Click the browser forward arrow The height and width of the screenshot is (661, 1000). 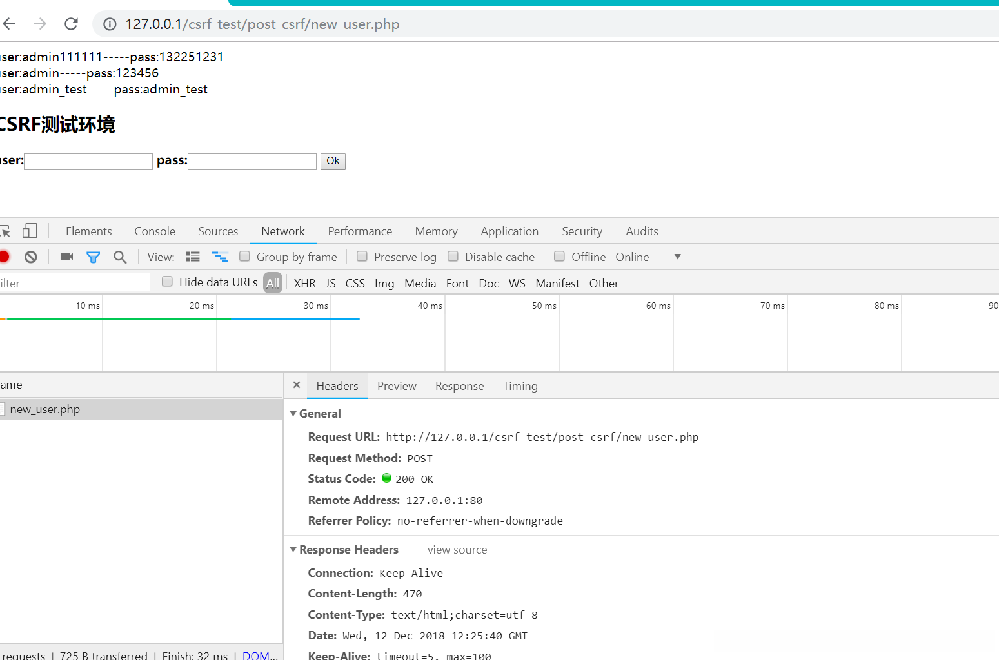[40, 24]
